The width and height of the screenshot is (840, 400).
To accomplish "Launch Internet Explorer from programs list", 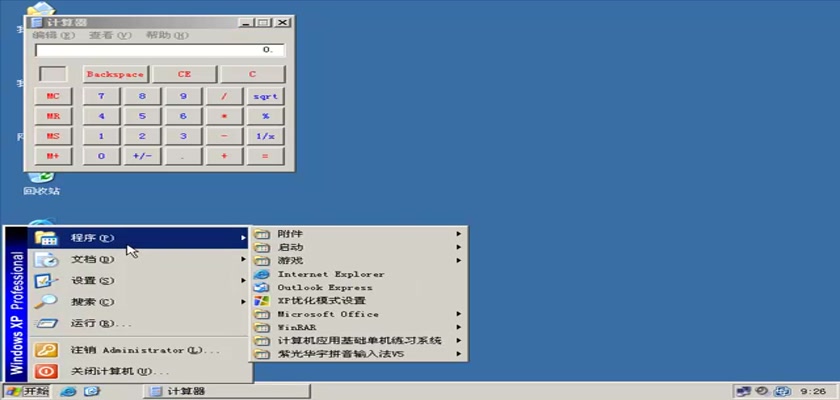I will (x=359, y=274).
